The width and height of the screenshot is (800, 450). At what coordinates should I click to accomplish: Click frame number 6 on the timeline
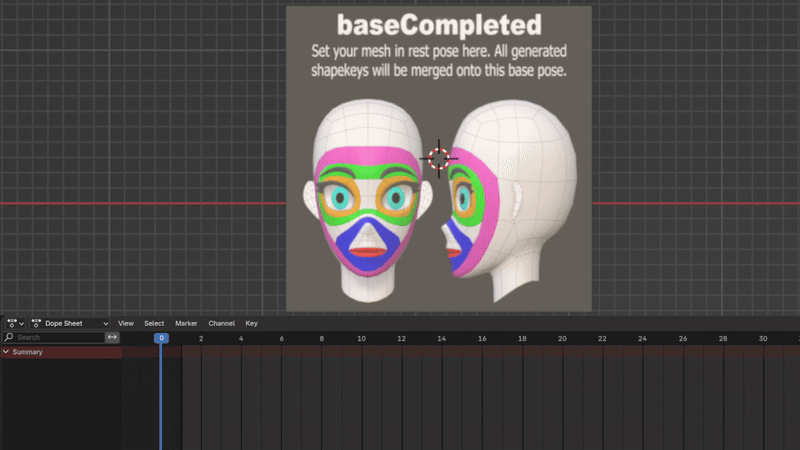(282, 338)
